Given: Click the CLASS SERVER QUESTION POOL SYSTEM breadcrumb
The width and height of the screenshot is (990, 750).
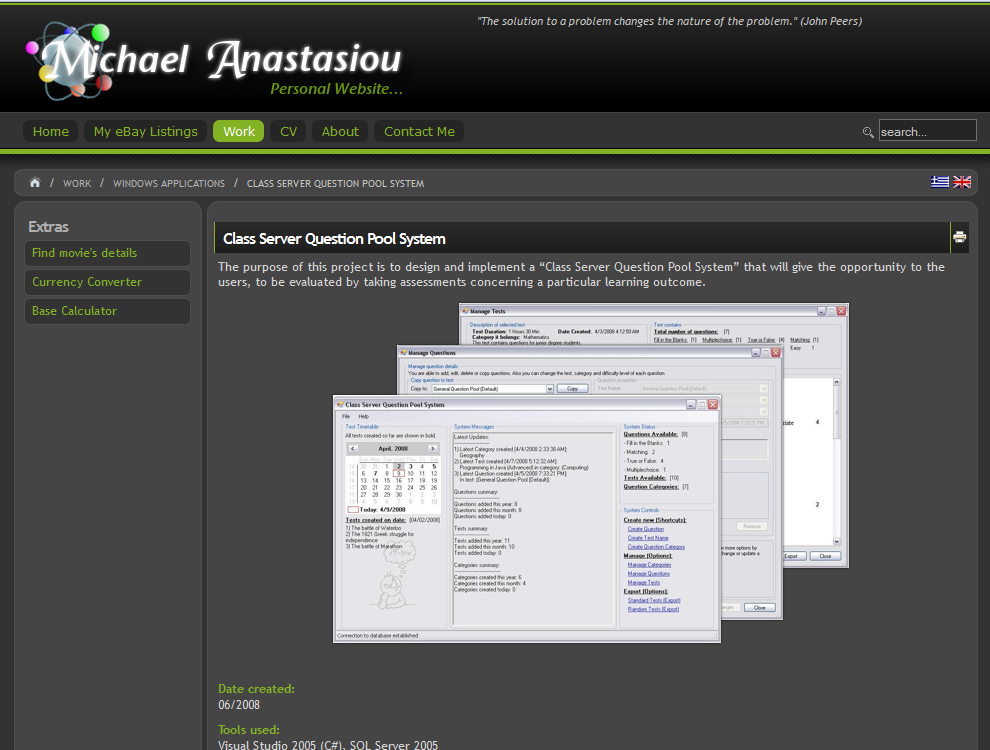Looking at the screenshot, I should point(335,184).
